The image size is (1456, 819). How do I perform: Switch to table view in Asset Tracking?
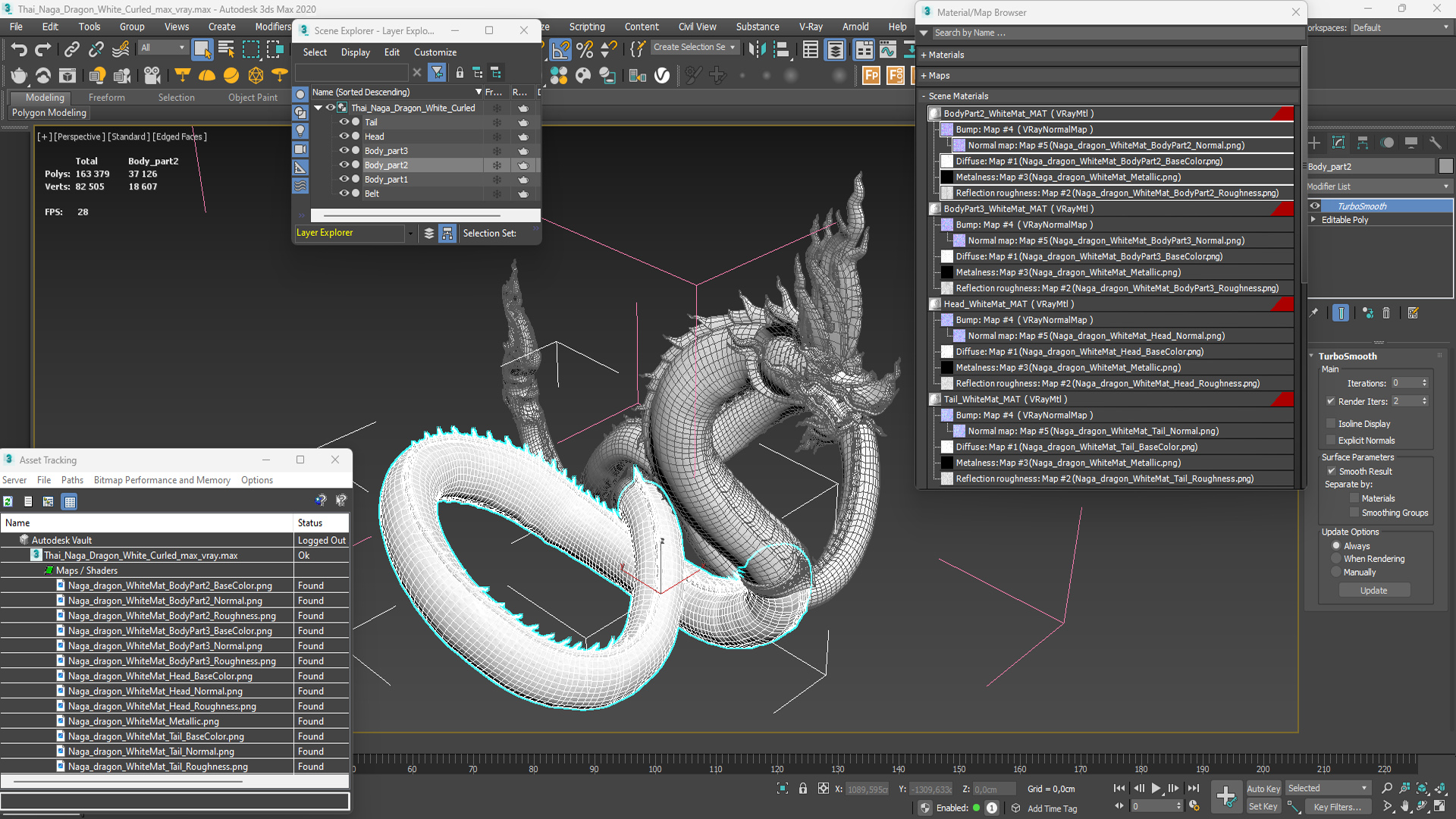[x=70, y=501]
